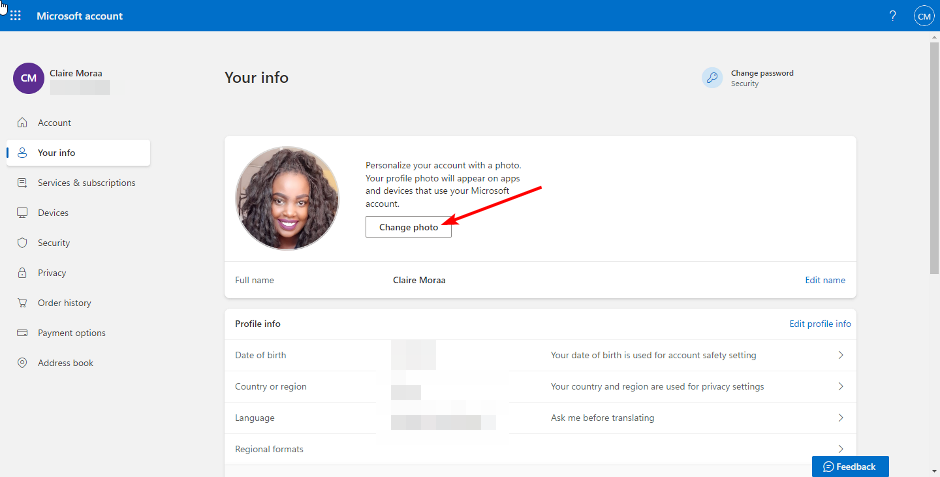Expand the Country or region row chevron

[840, 386]
